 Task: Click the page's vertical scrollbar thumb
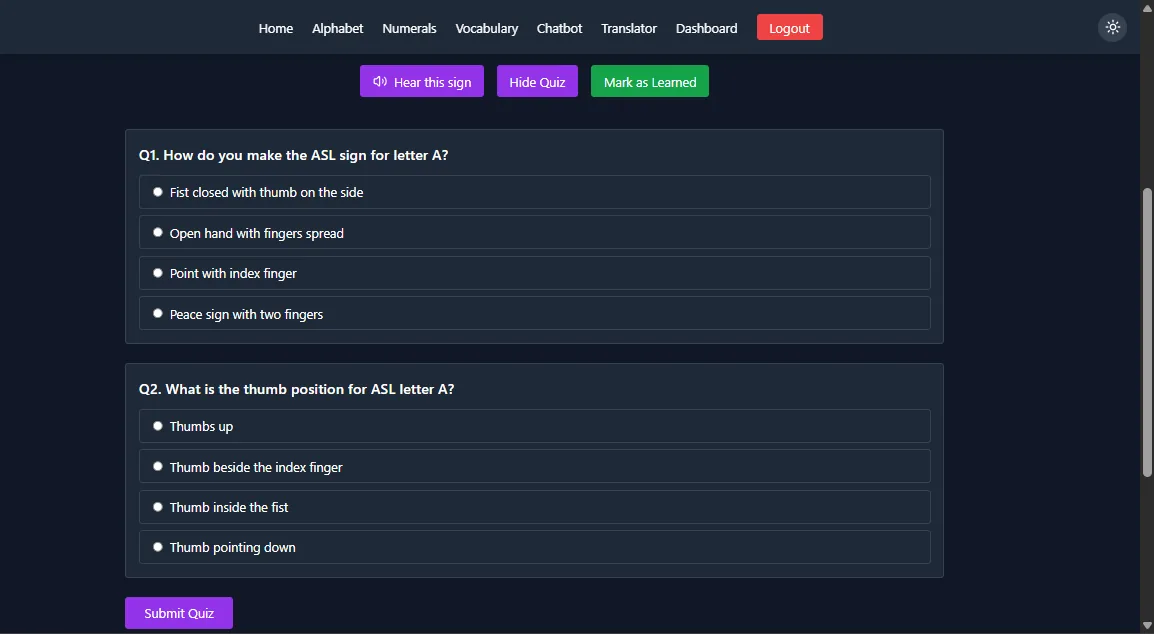(x=1147, y=331)
